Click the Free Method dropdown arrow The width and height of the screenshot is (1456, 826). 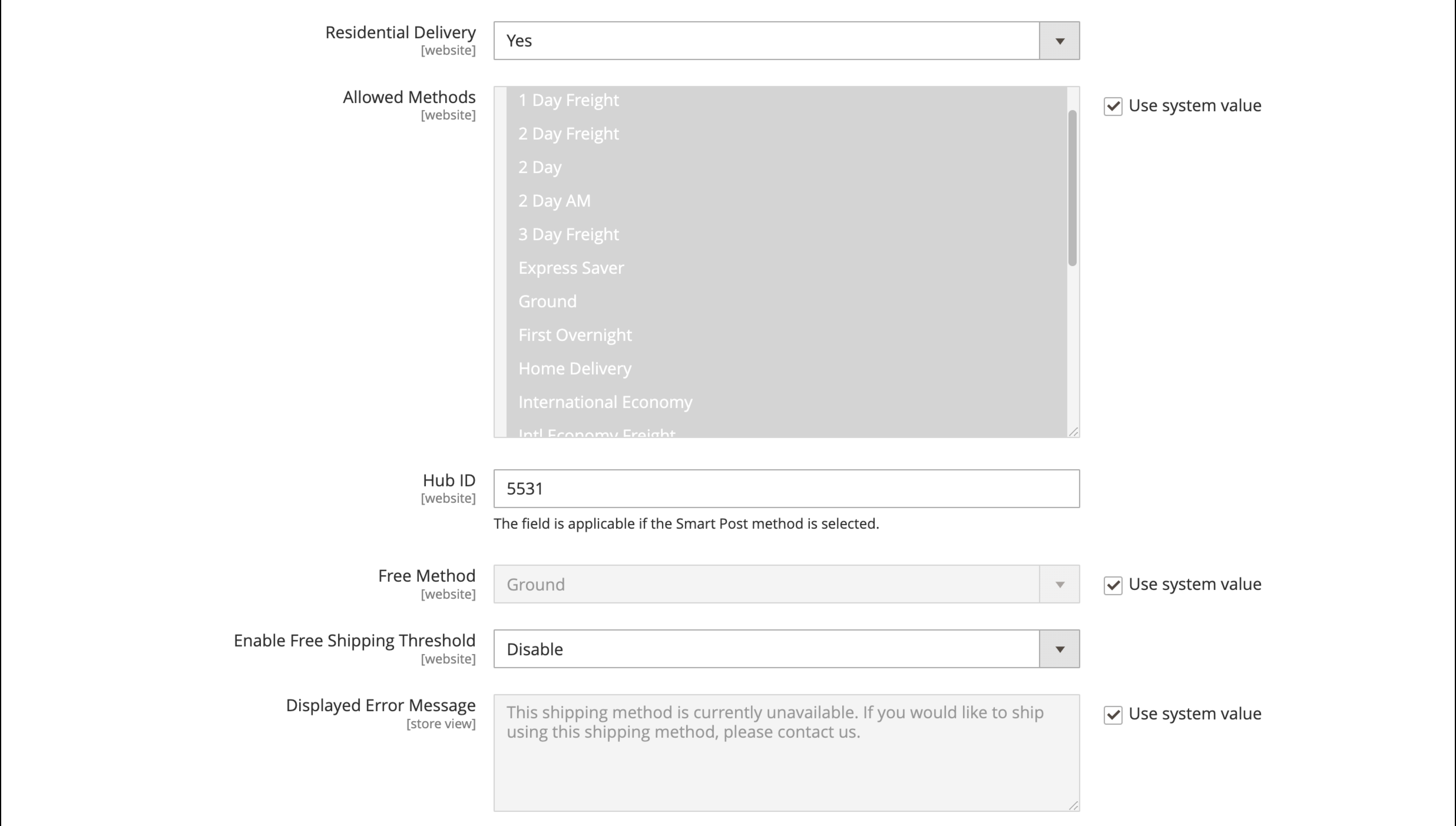click(1059, 584)
